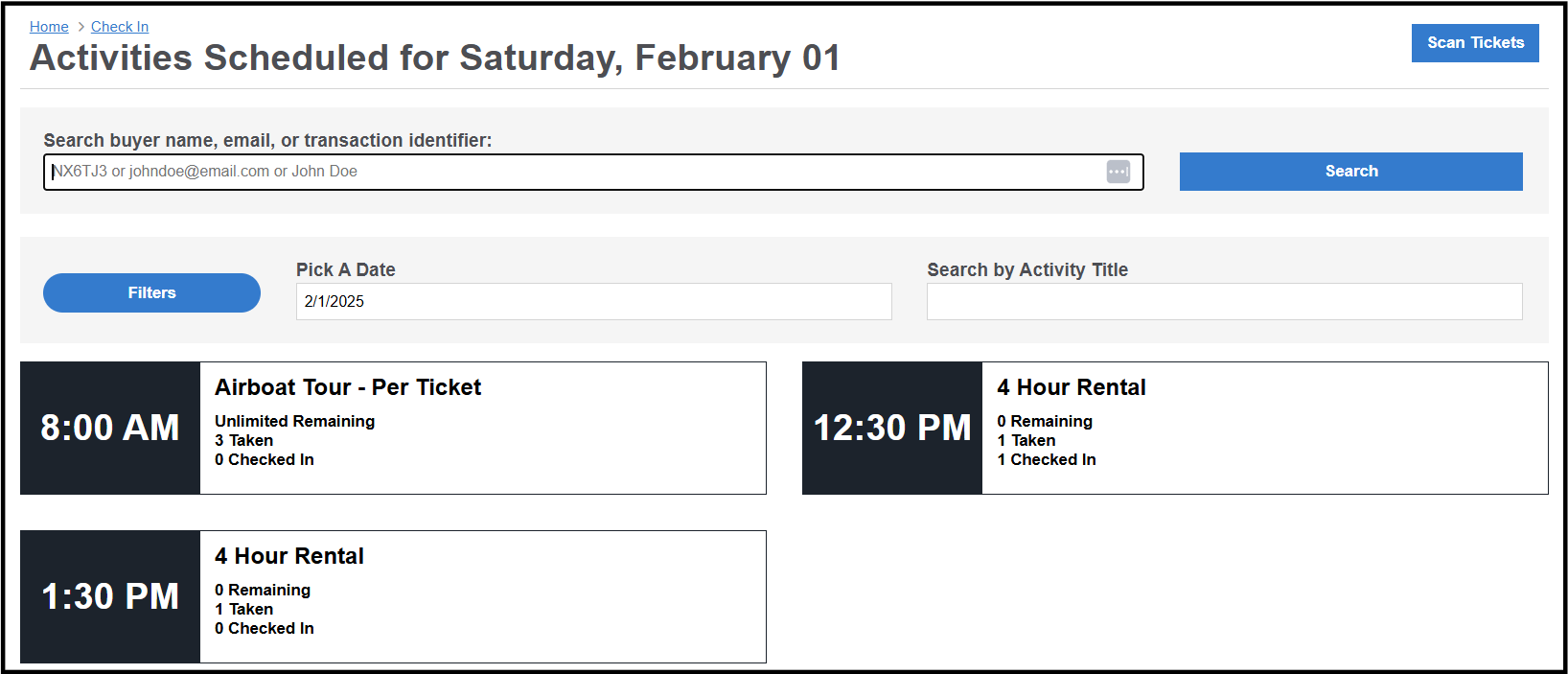Click the buyer name search input
Screen dimensions: 1568x674
(x=575, y=172)
